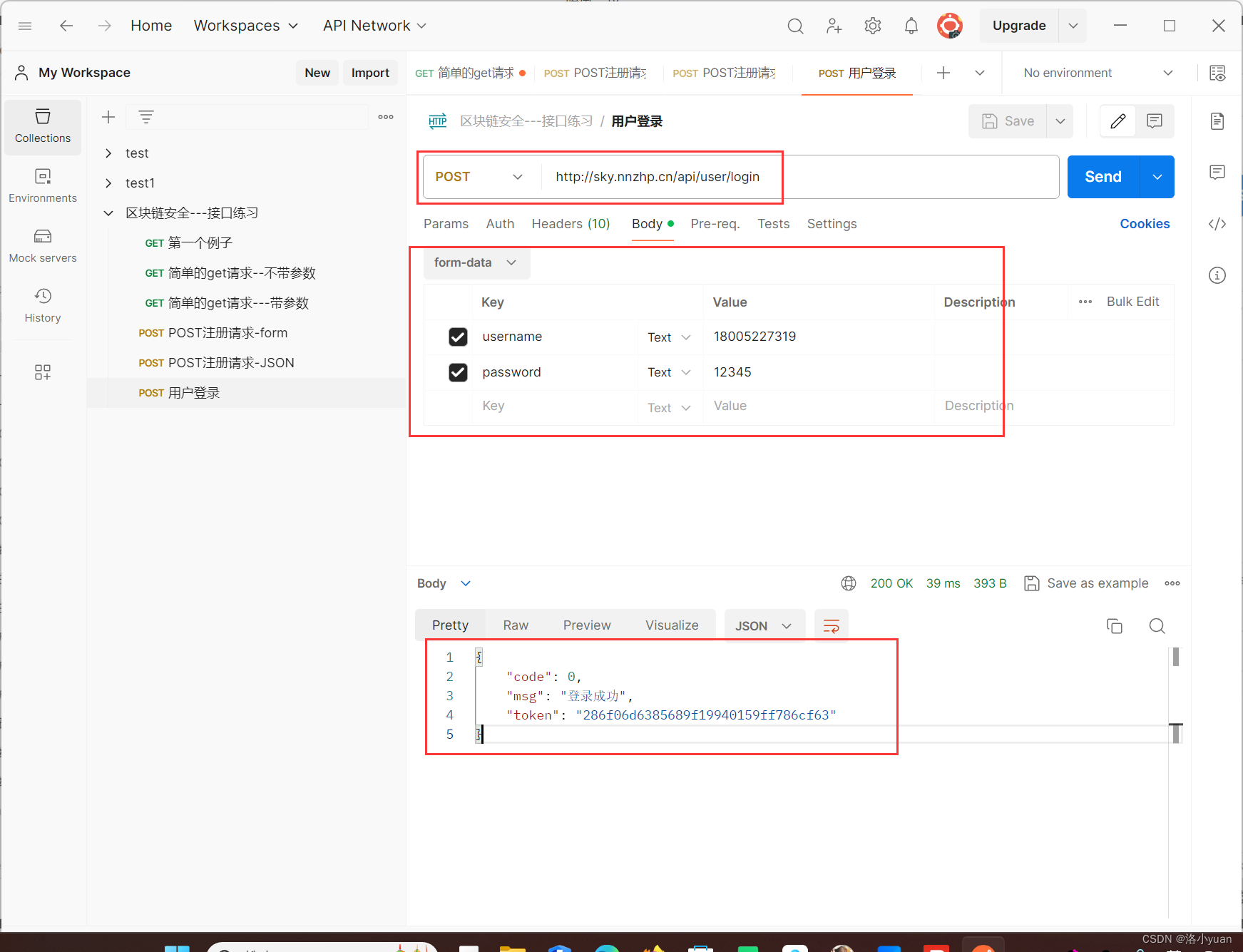Go back with the left arrow
The image size is (1243, 952).
tap(66, 26)
